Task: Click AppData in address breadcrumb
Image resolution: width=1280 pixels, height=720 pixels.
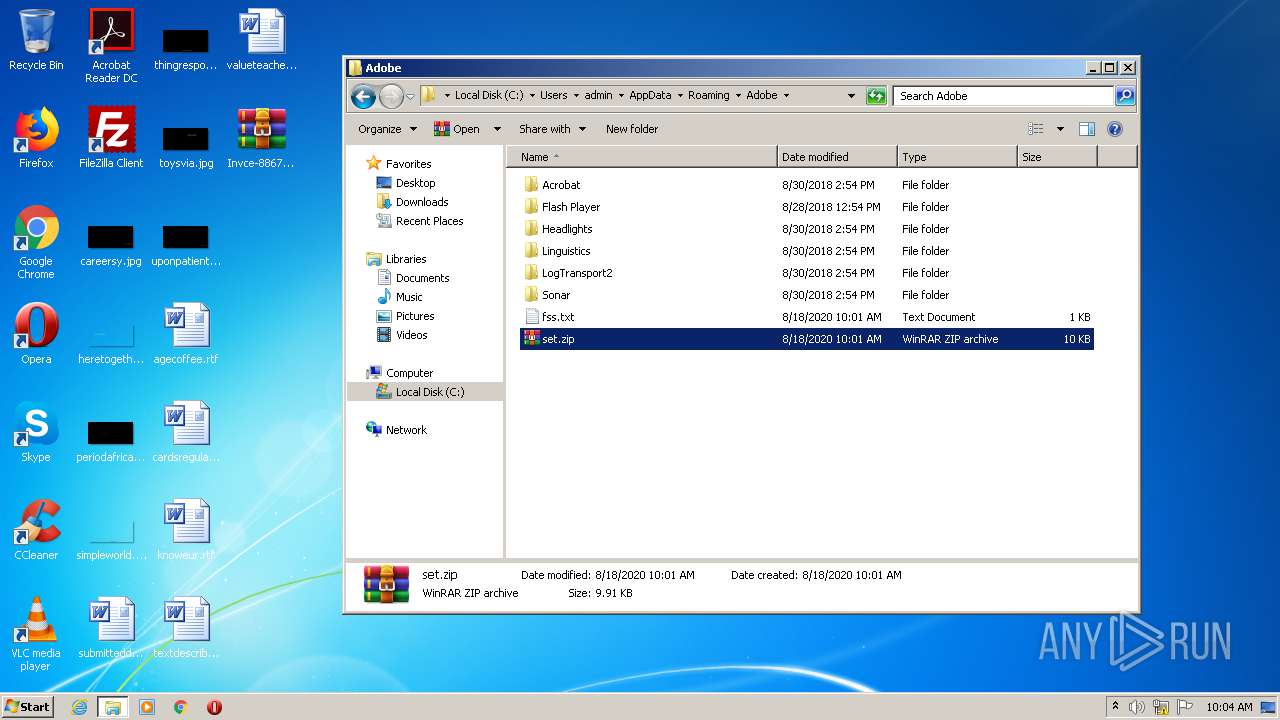Action: click(x=650, y=96)
